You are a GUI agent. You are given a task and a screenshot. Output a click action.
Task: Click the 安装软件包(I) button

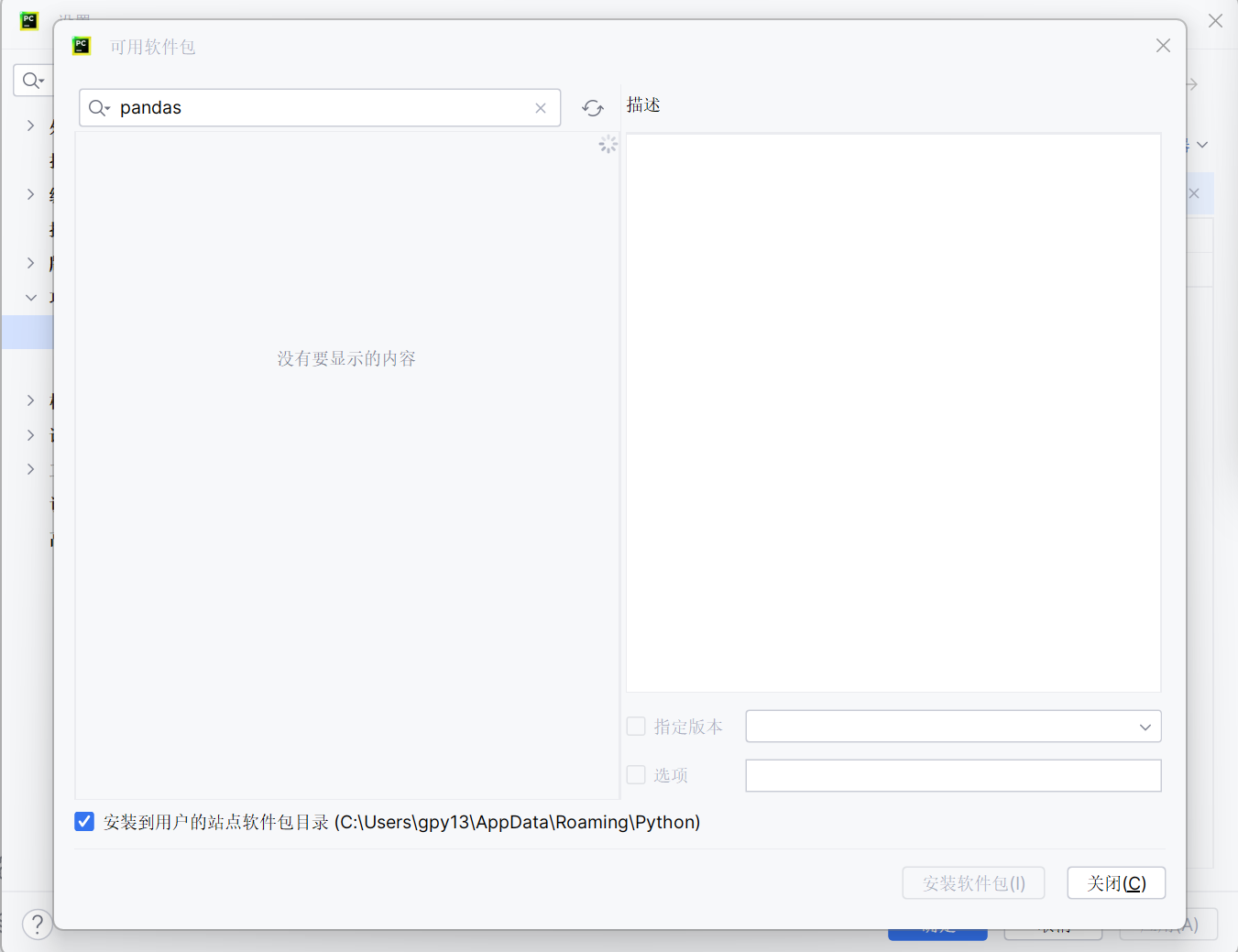[973, 882]
